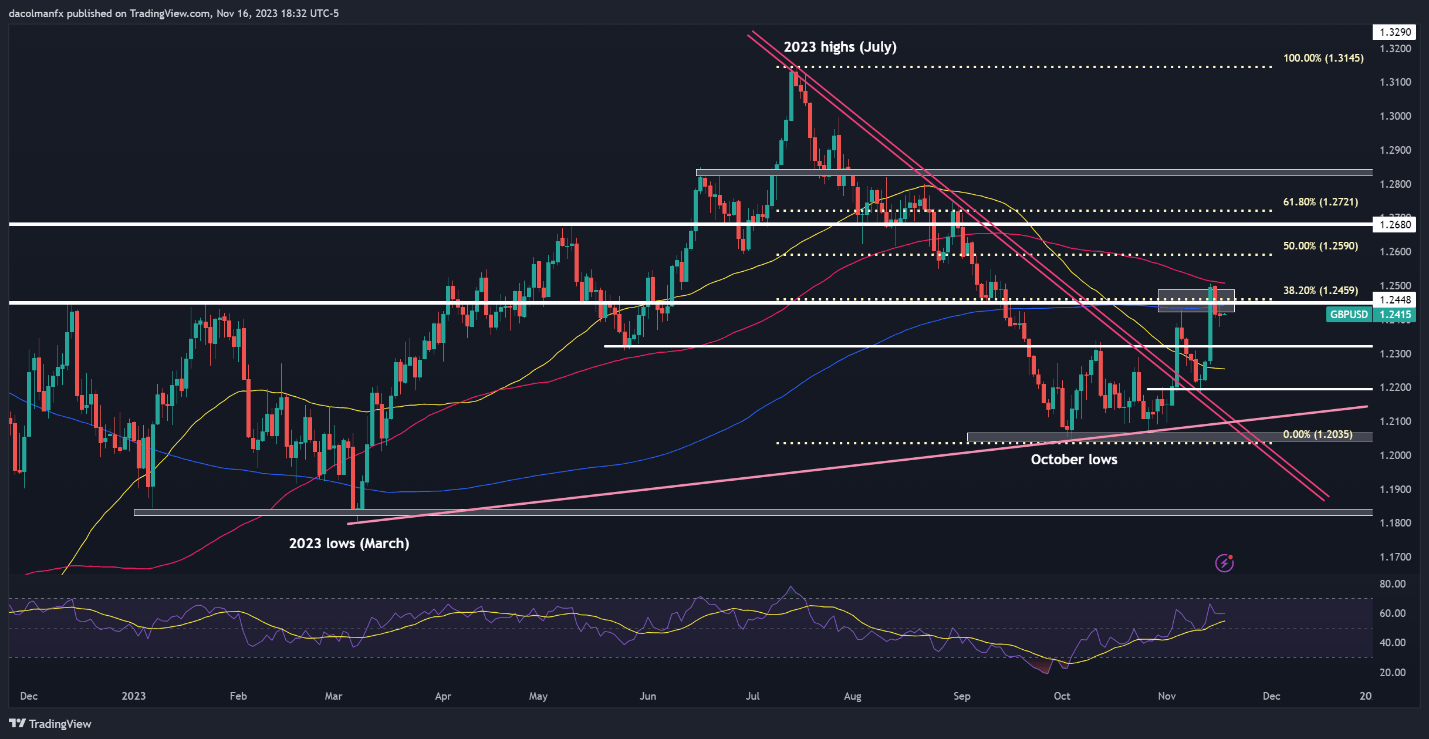1429x739 pixels.
Task: Click the 1.3000 price axis value
Action: tap(1394, 116)
